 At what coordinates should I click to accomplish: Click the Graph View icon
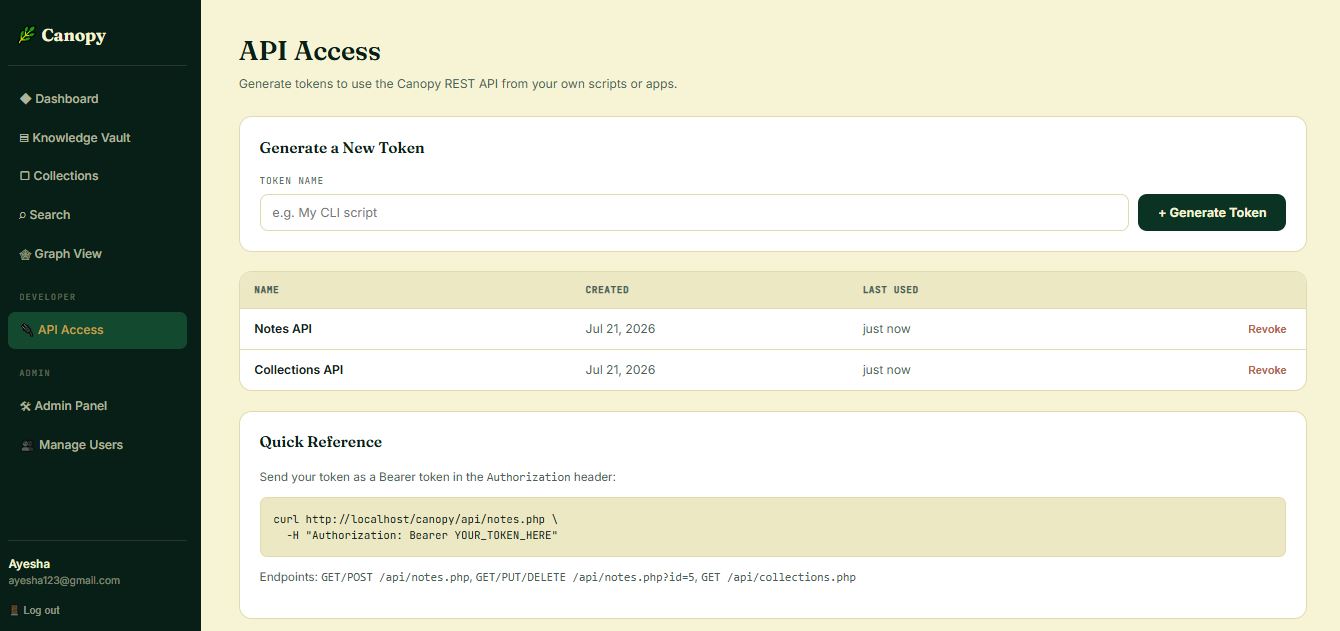[25, 254]
